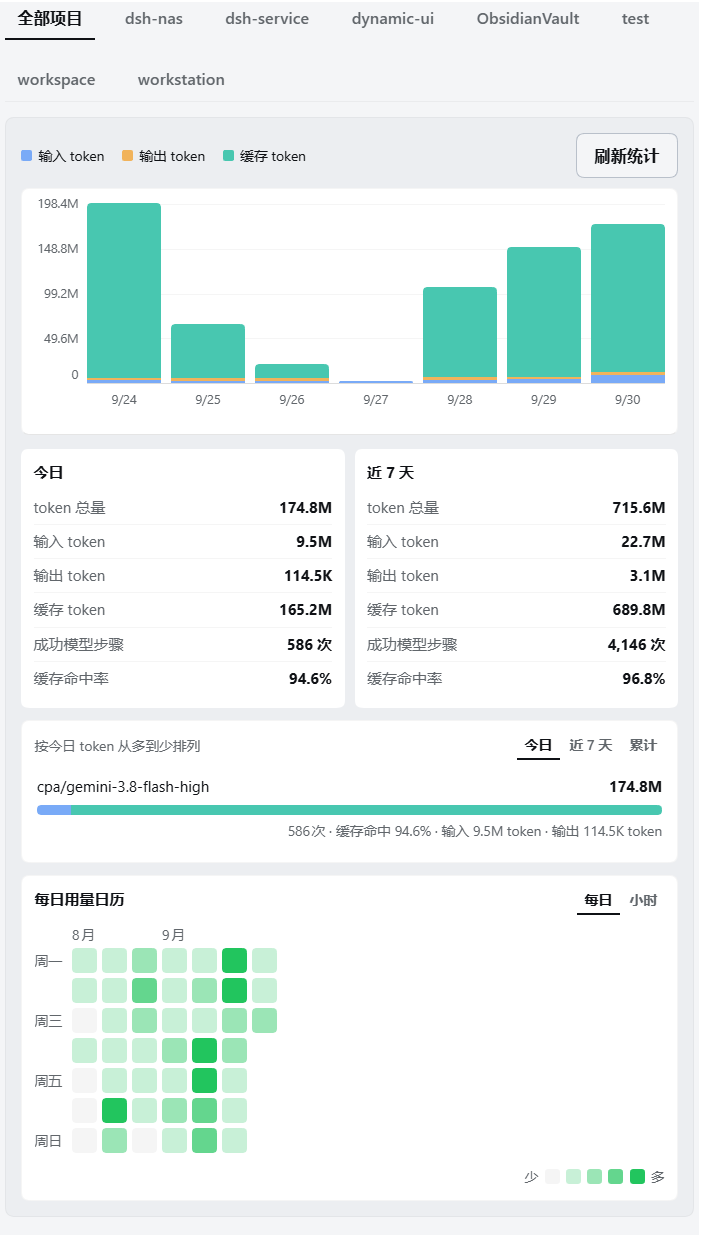Click the 4,146 次 model steps value
704x1235 pixels.
636,645
